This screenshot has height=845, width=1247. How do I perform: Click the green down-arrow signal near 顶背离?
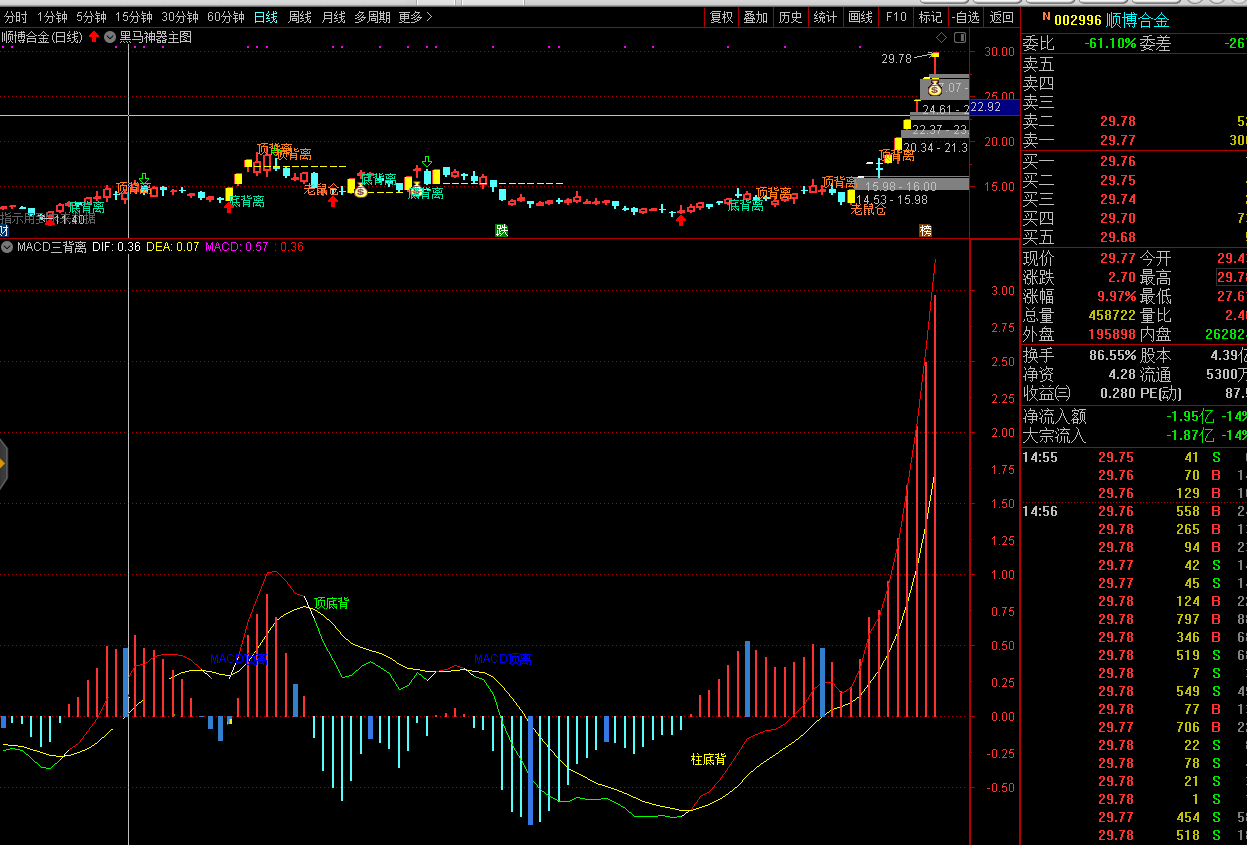pos(144,179)
